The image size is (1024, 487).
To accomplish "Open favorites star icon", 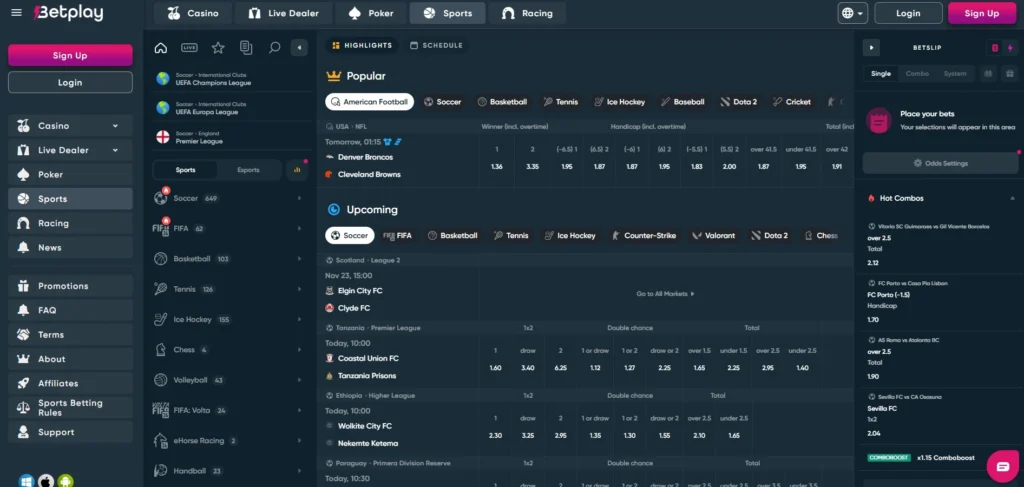I will pyautogui.click(x=218, y=48).
